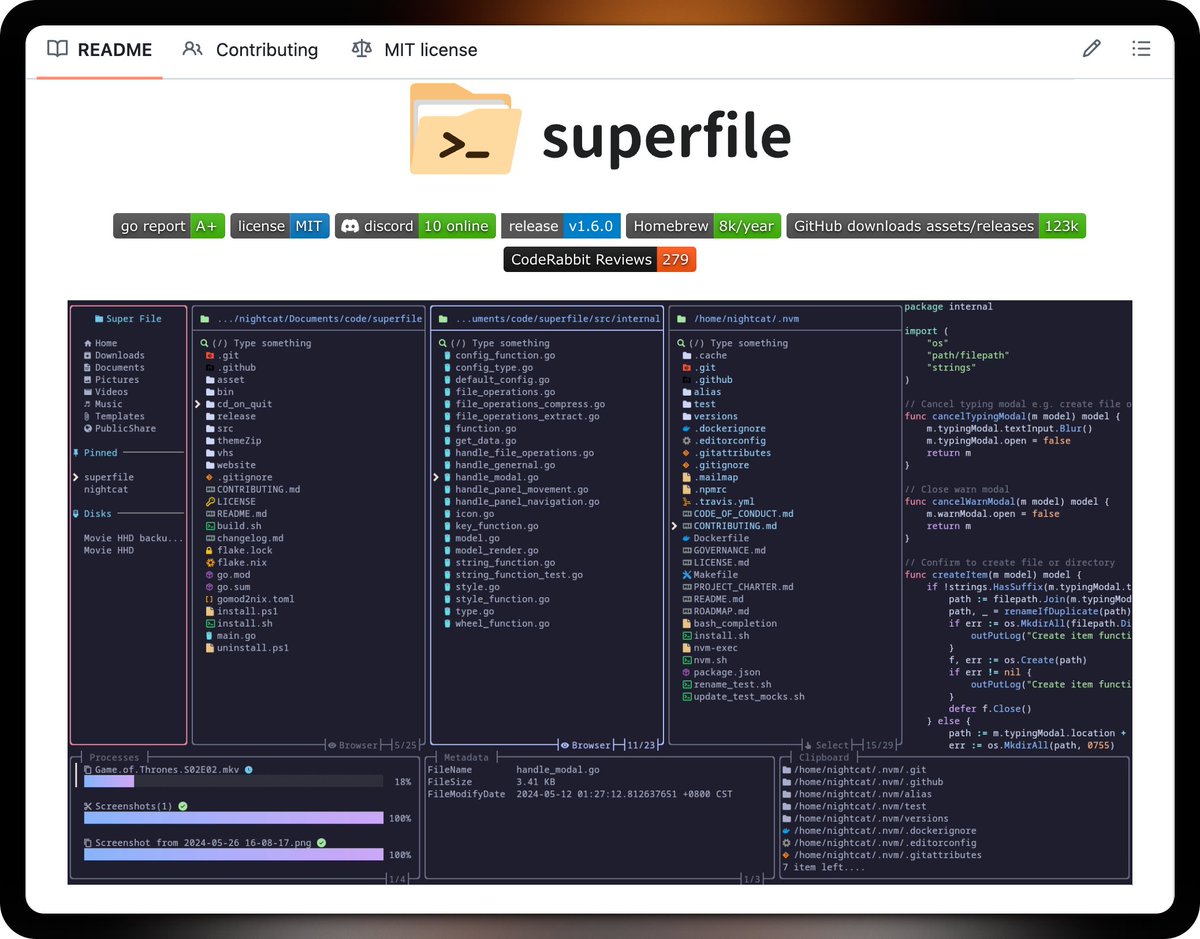Click the terminal icon beside build.sh
This screenshot has height=939, width=1200.
(x=209, y=526)
